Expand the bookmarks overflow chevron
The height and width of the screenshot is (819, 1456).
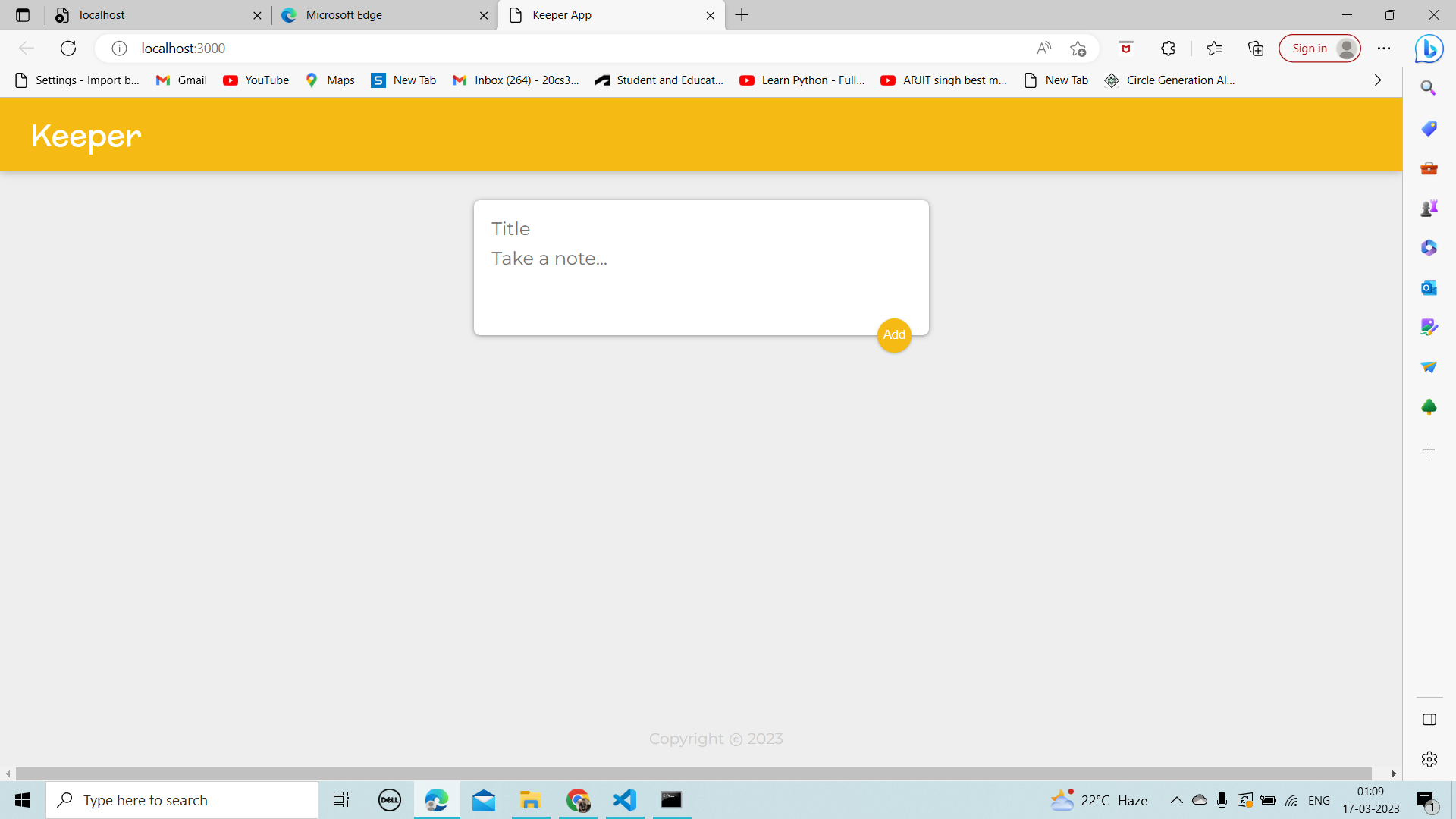click(1378, 80)
